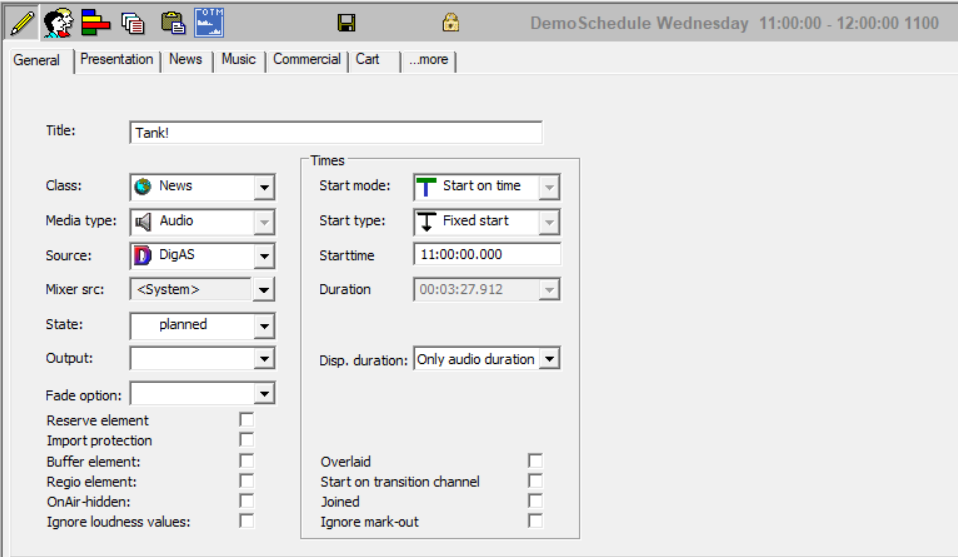Click the pencil edit icon
This screenshot has width=958, height=557.
coord(22,22)
